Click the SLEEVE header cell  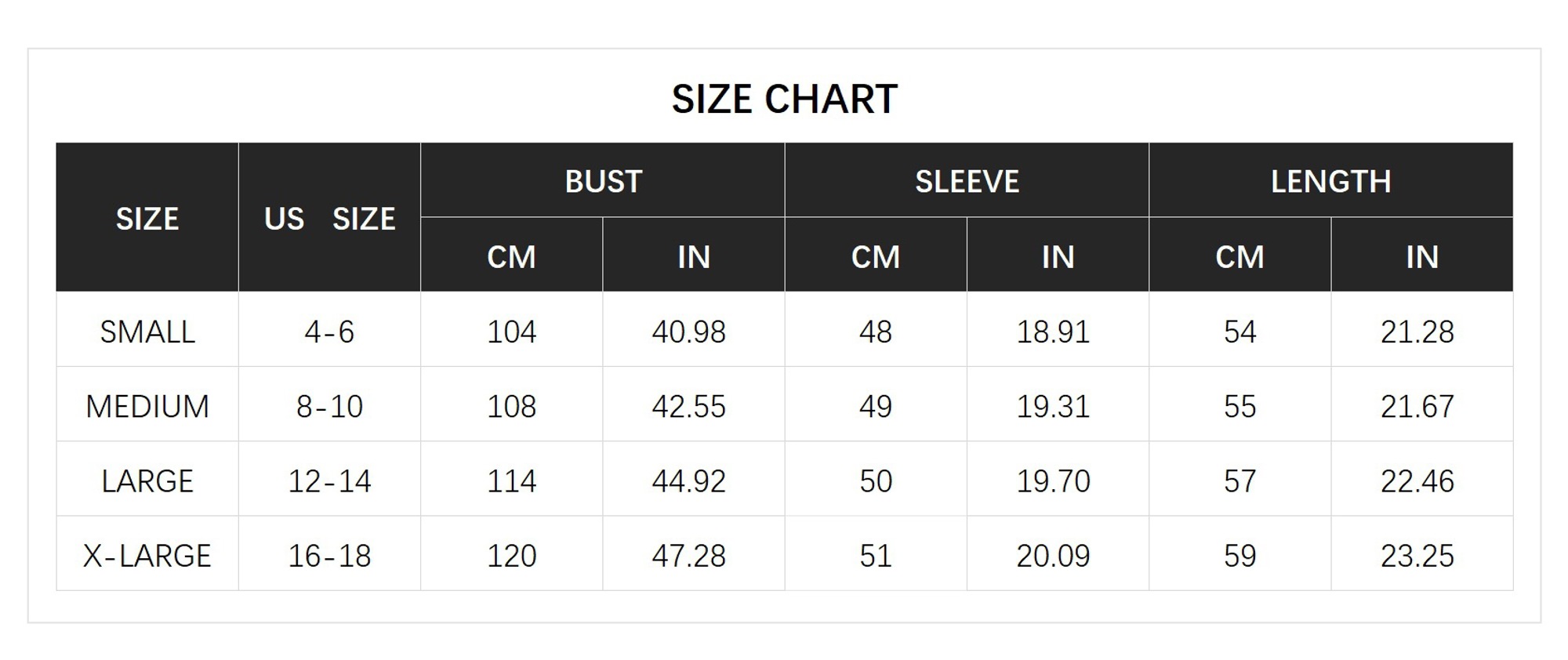click(967, 180)
